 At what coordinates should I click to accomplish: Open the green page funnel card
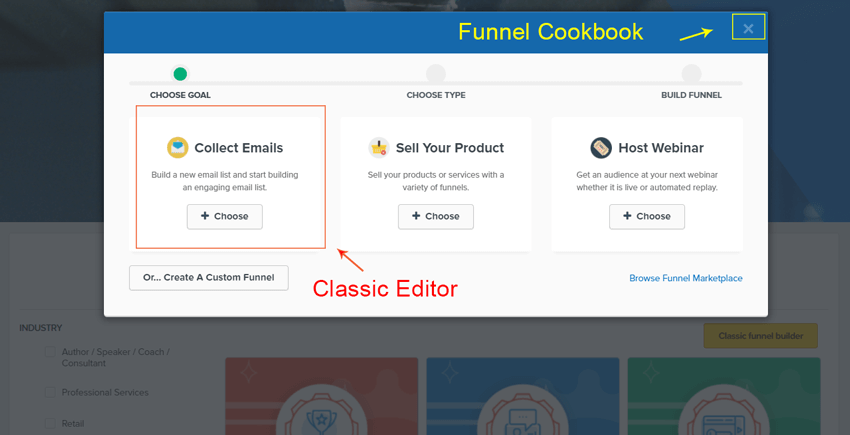point(724,396)
